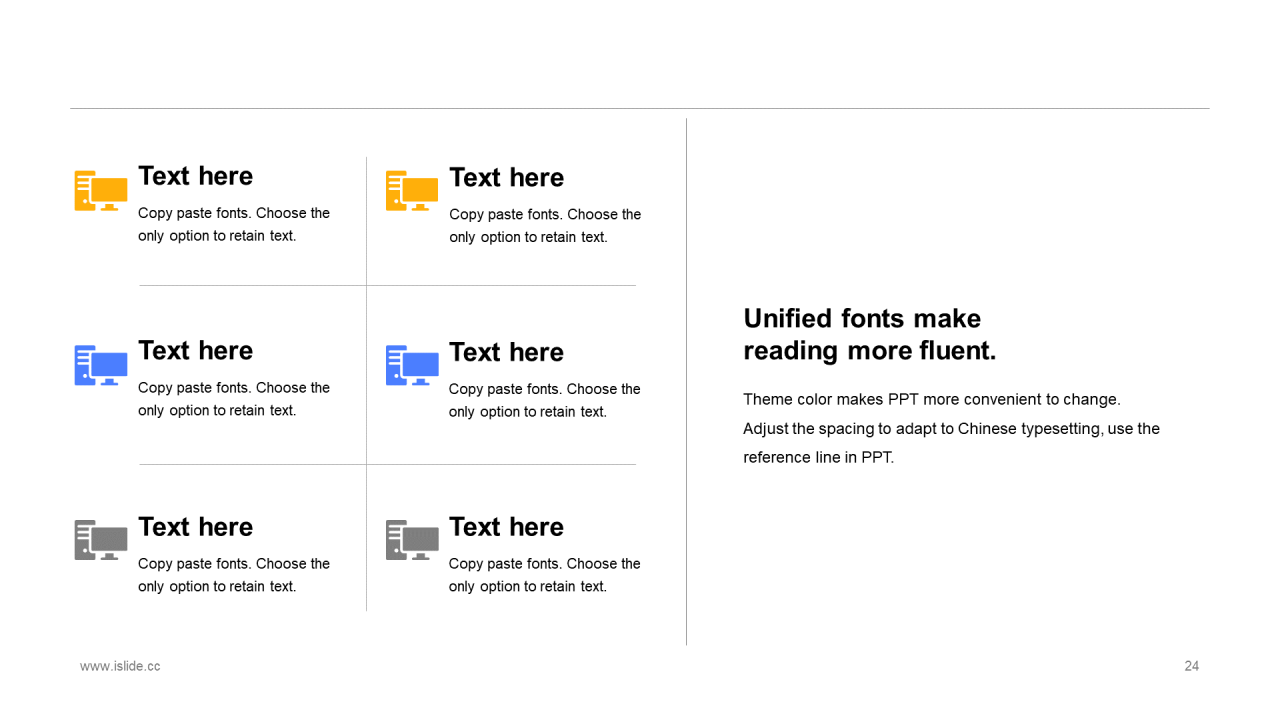The image size is (1280, 720).
Task: Open the www.islide.cc footer link
Action: click(x=120, y=666)
